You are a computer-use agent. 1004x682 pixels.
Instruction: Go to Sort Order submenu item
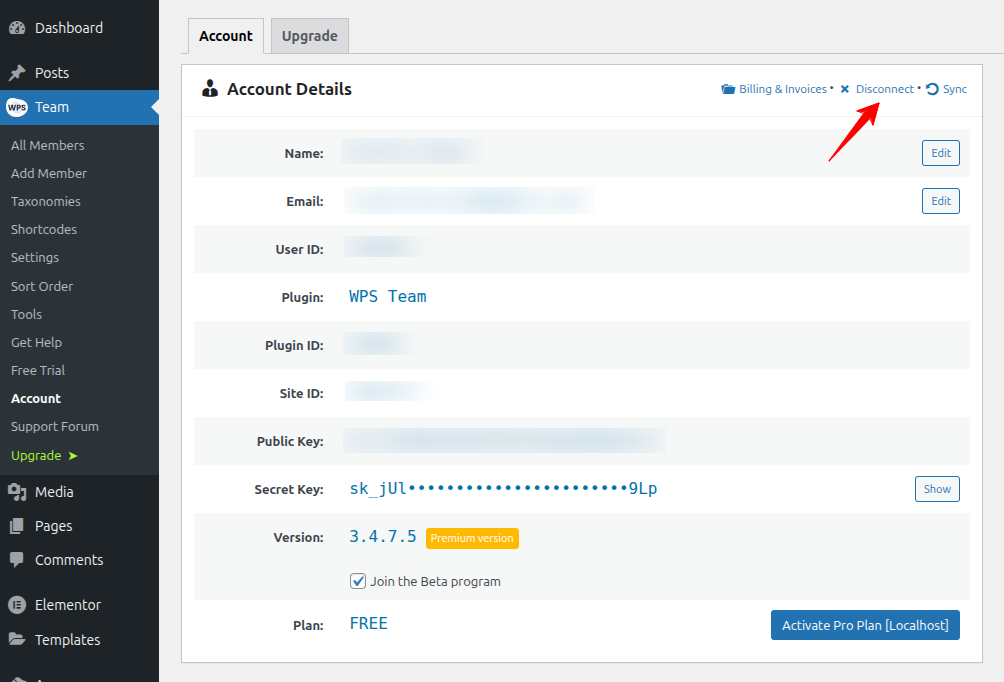click(42, 286)
